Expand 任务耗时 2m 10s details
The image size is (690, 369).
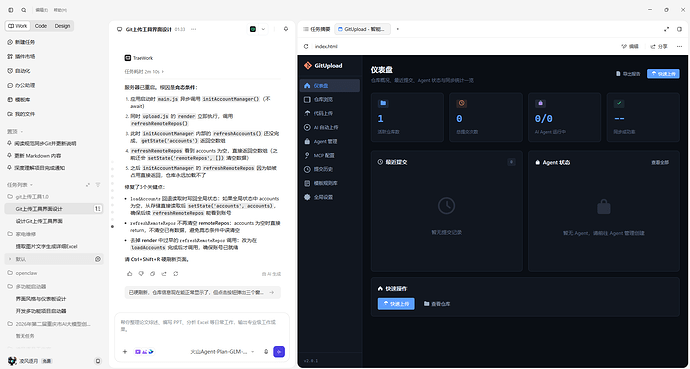point(144,71)
